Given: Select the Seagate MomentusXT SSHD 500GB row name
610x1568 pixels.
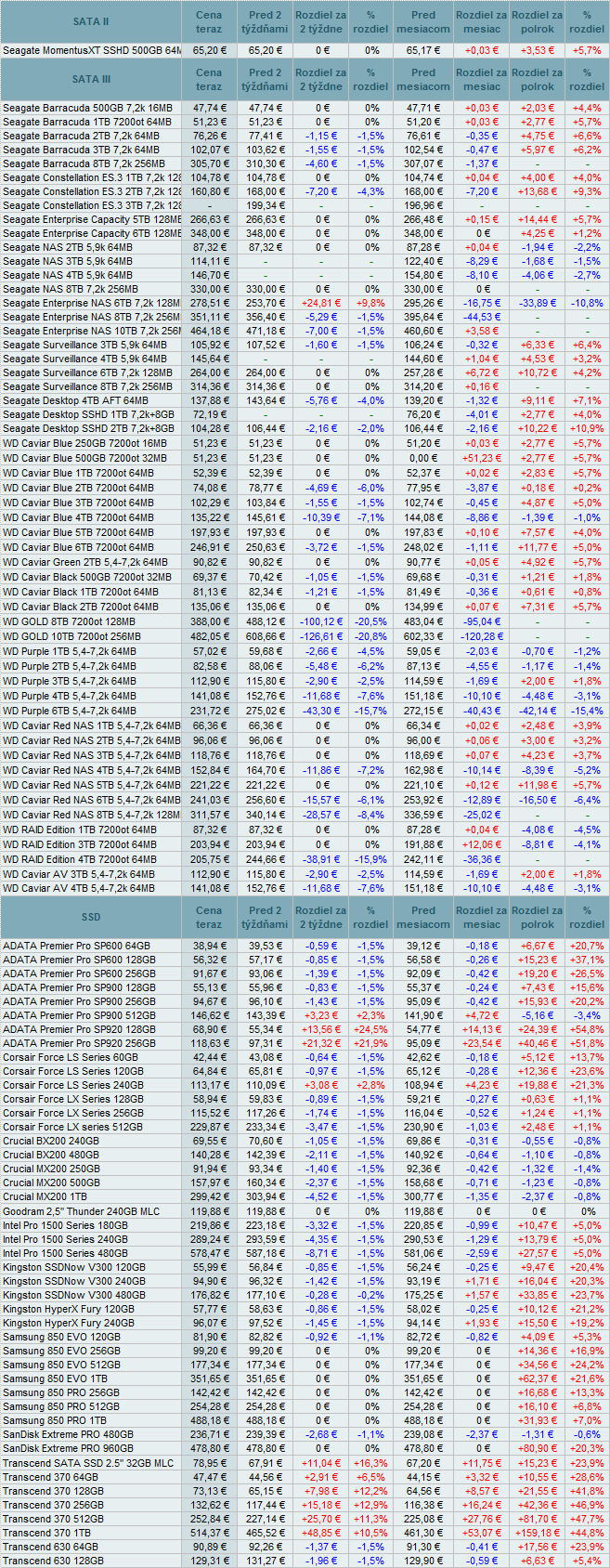Looking at the screenshot, I should tap(92, 50).
